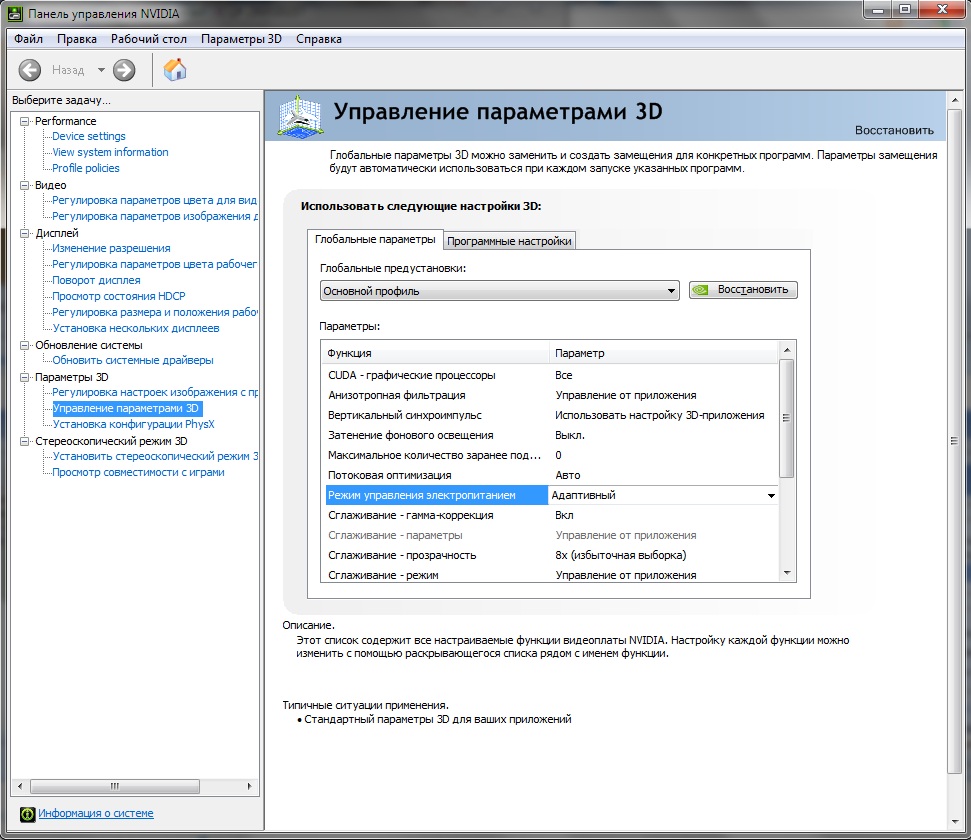Click task tree scroll right arrow

point(249,786)
